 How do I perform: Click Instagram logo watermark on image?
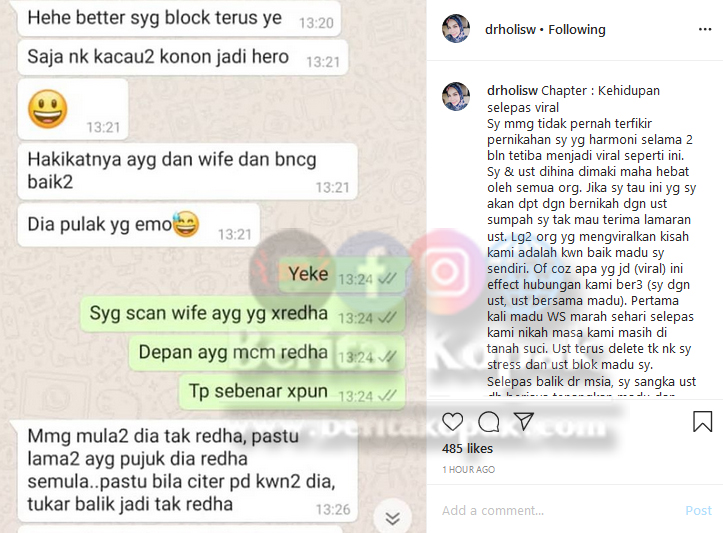point(444,270)
